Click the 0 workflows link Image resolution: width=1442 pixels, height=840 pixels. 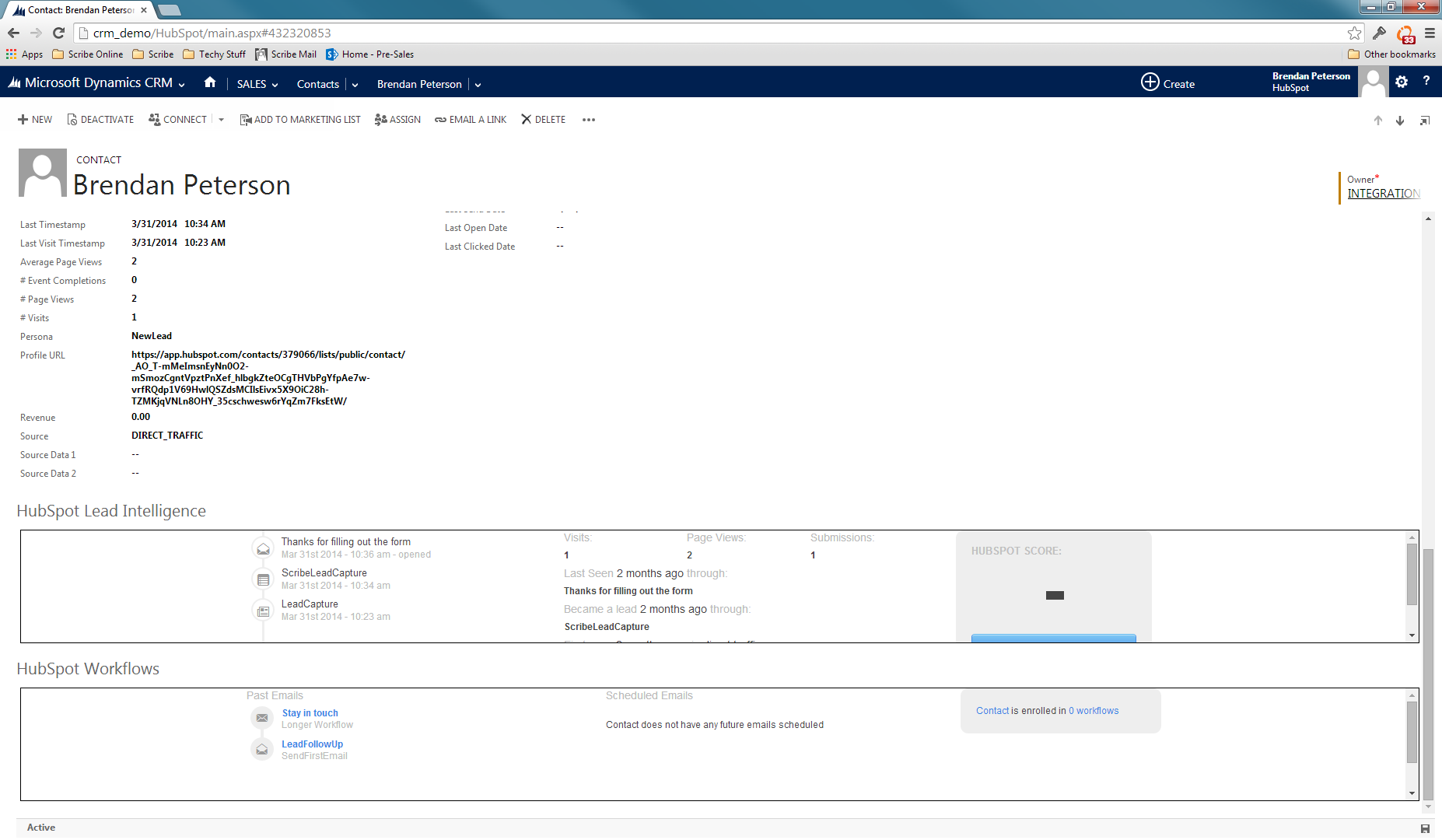[x=1094, y=711]
